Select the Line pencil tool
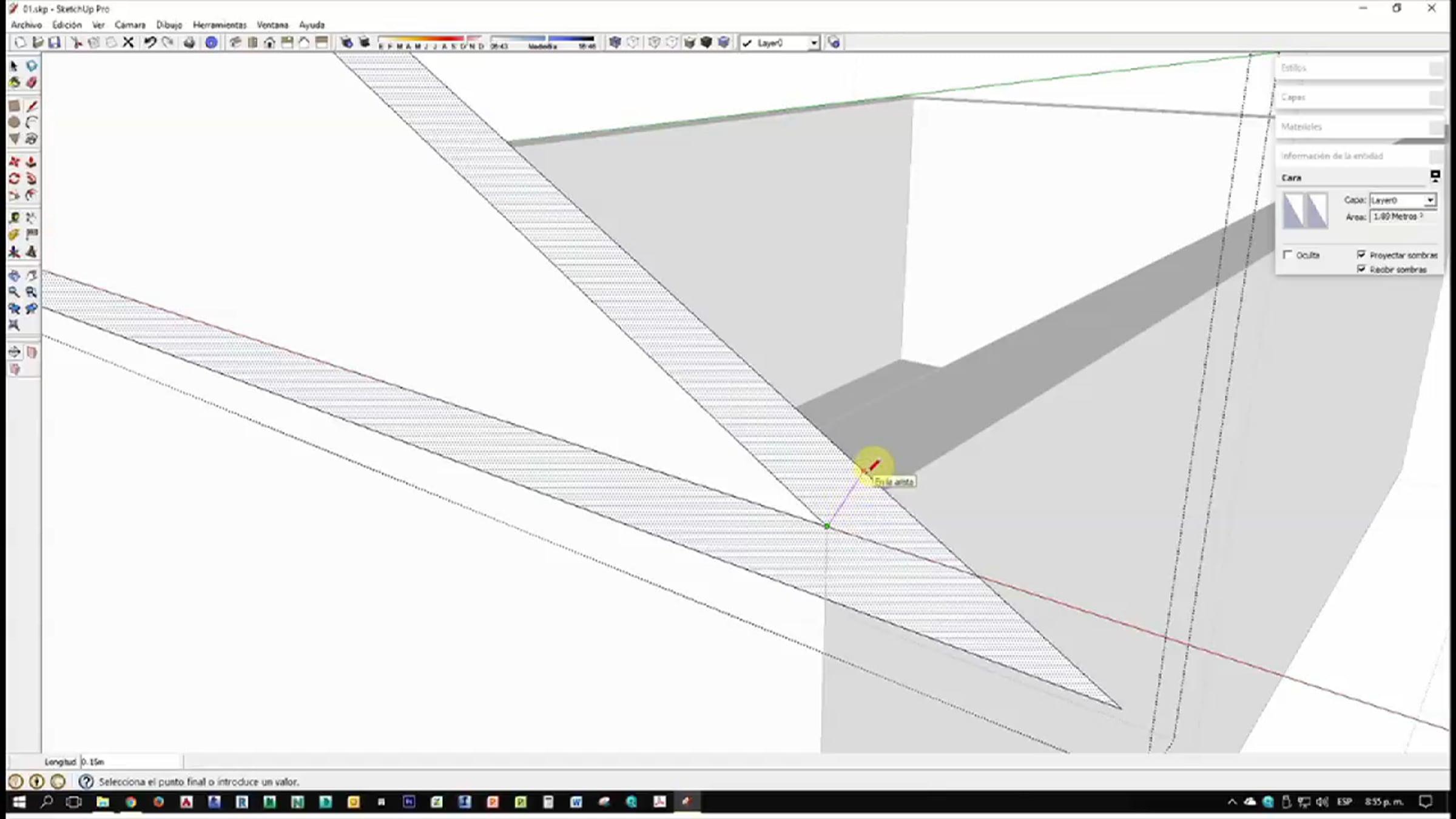This screenshot has height=819, width=1456. [32, 106]
